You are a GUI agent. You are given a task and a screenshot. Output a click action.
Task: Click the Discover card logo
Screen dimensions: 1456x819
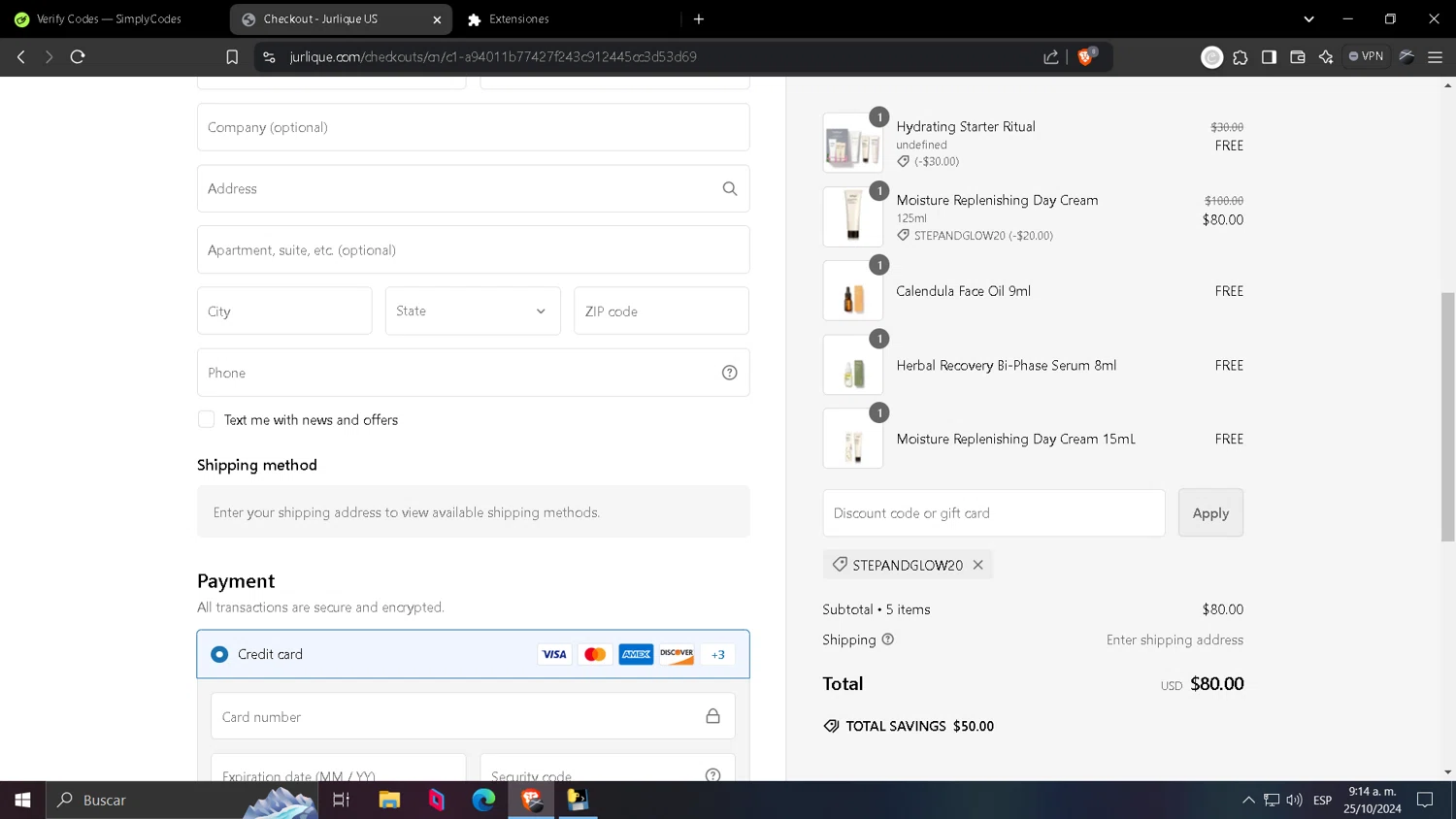pyautogui.click(x=677, y=654)
